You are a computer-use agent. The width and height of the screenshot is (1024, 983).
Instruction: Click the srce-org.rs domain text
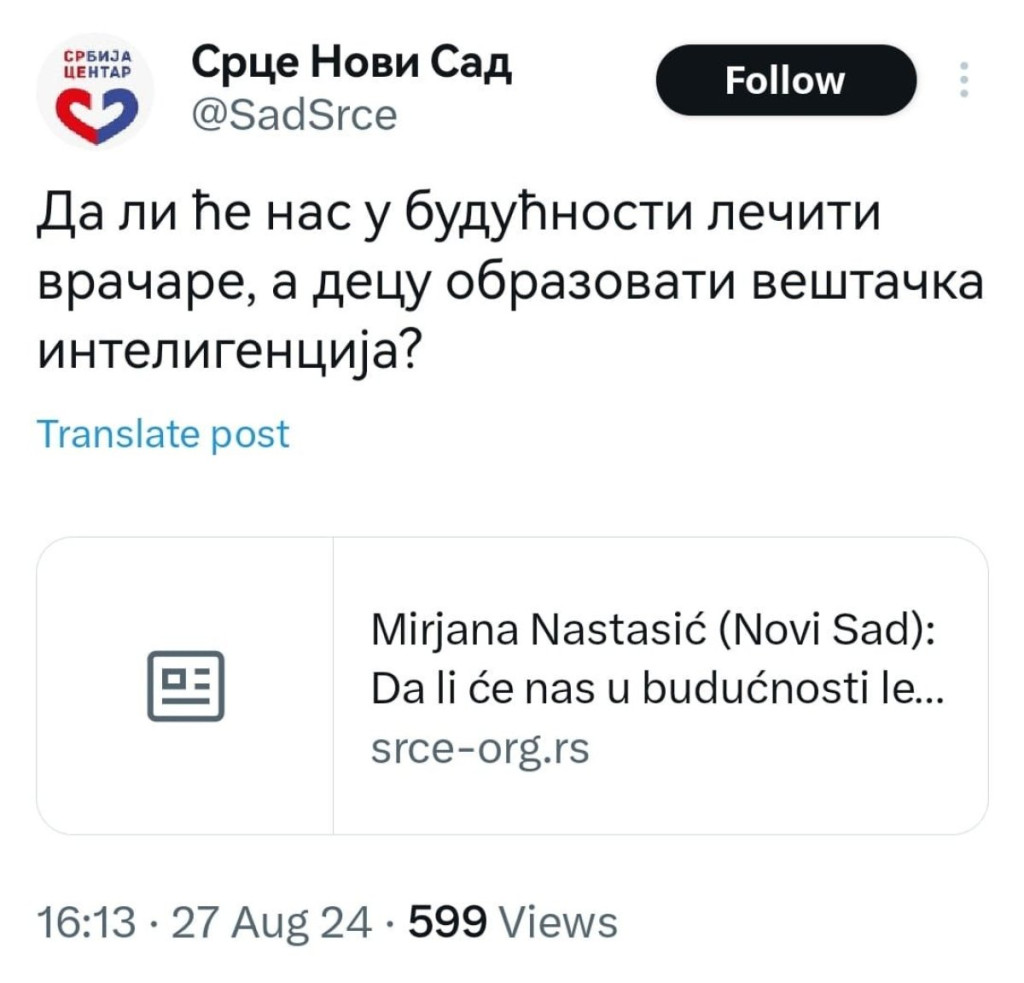click(x=480, y=746)
